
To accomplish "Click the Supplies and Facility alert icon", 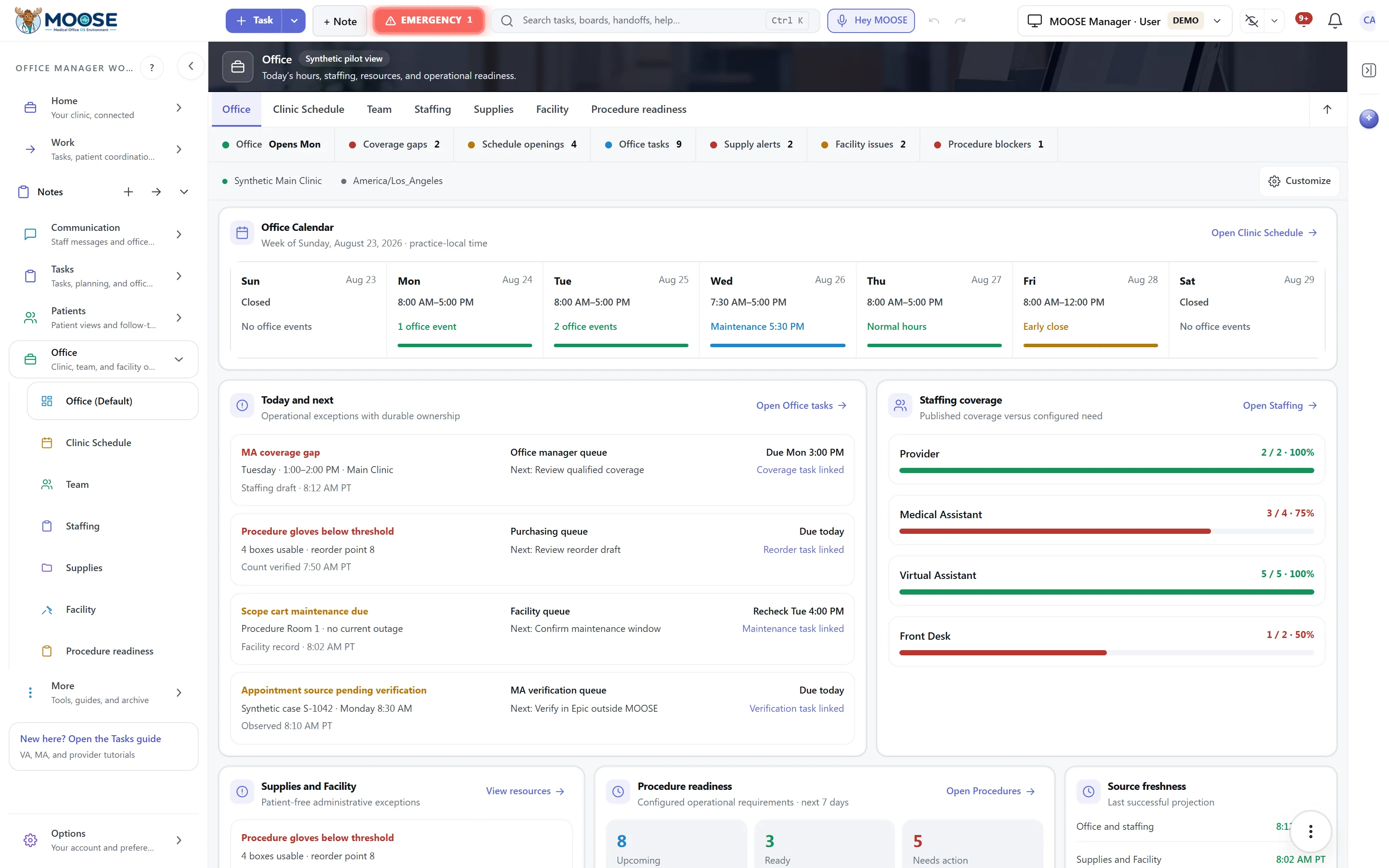I will point(242,791).
